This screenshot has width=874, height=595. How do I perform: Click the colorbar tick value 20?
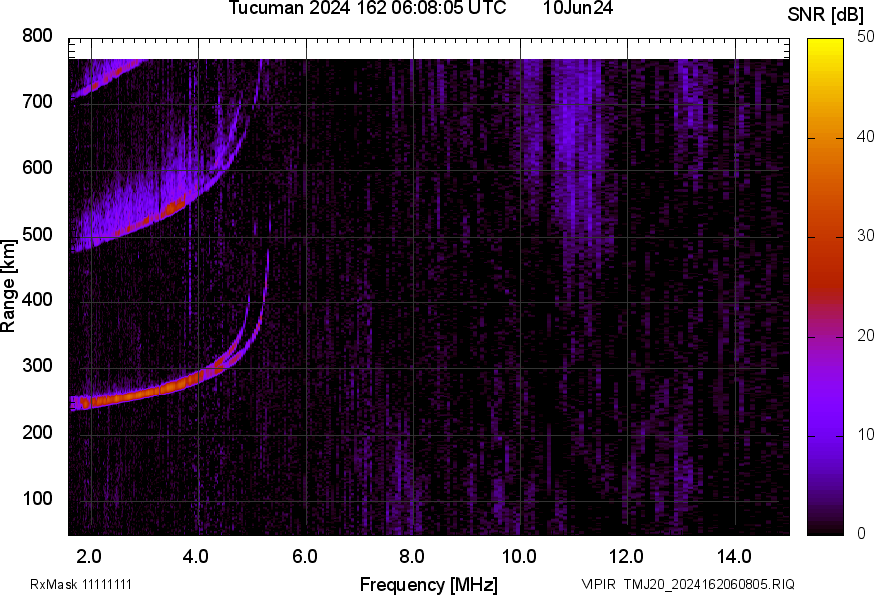(x=865, y=335)
